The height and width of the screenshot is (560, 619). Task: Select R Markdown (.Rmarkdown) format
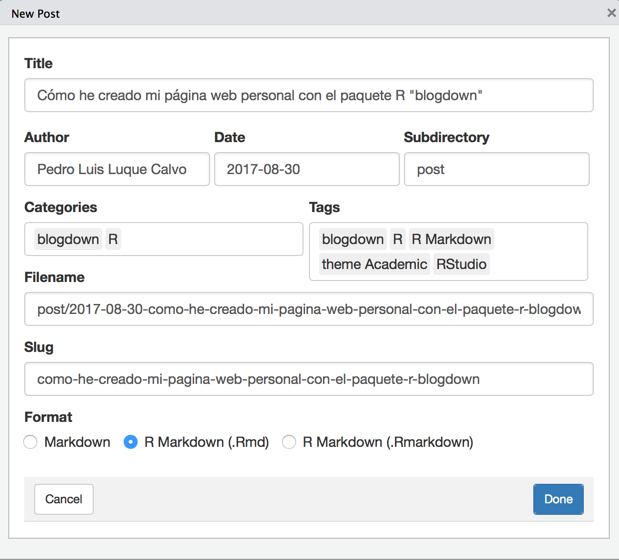click(289, 442)
